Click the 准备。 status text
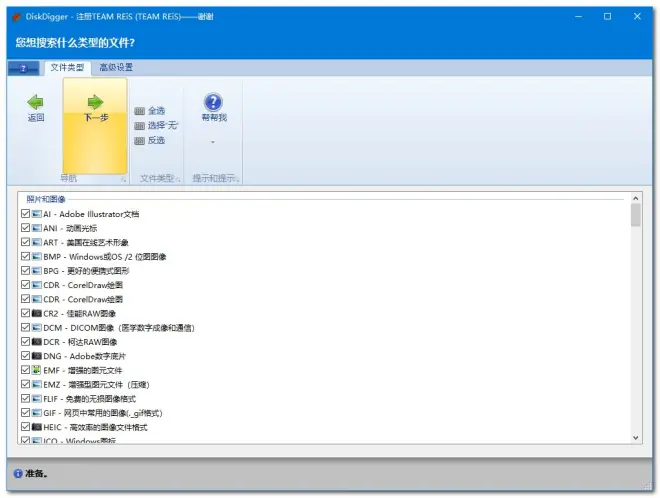 coord(37,474)
